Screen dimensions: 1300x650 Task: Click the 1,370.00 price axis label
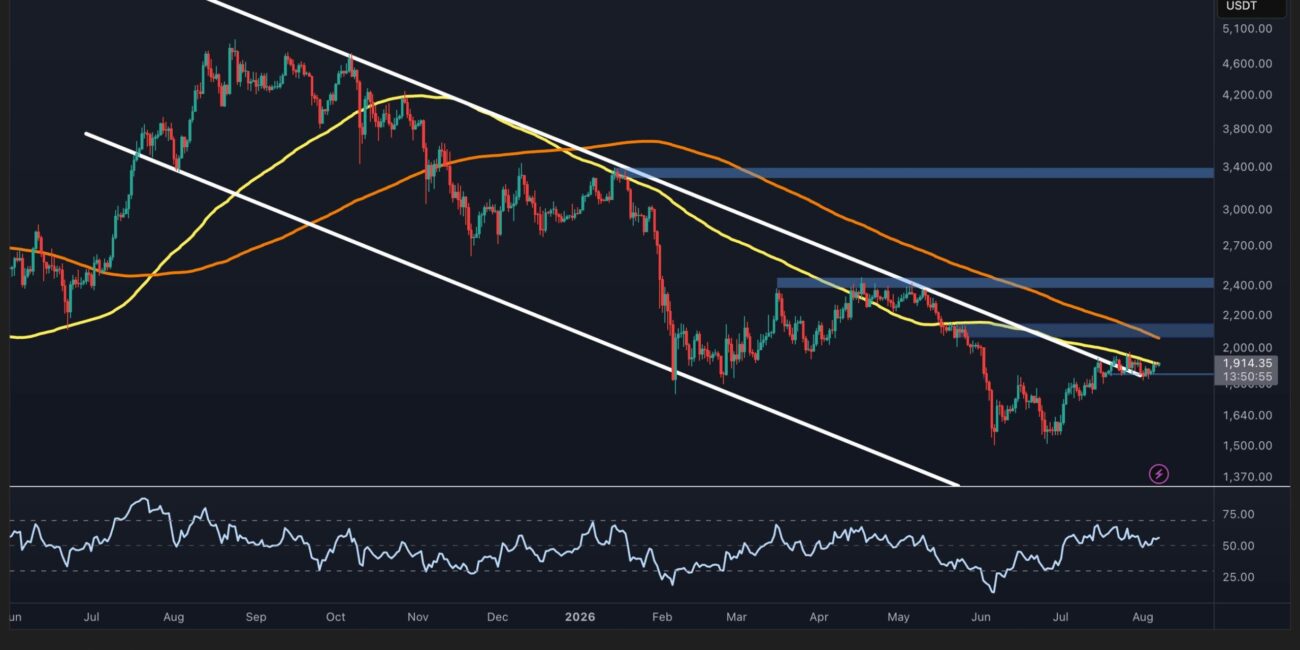coord(1247,477)
